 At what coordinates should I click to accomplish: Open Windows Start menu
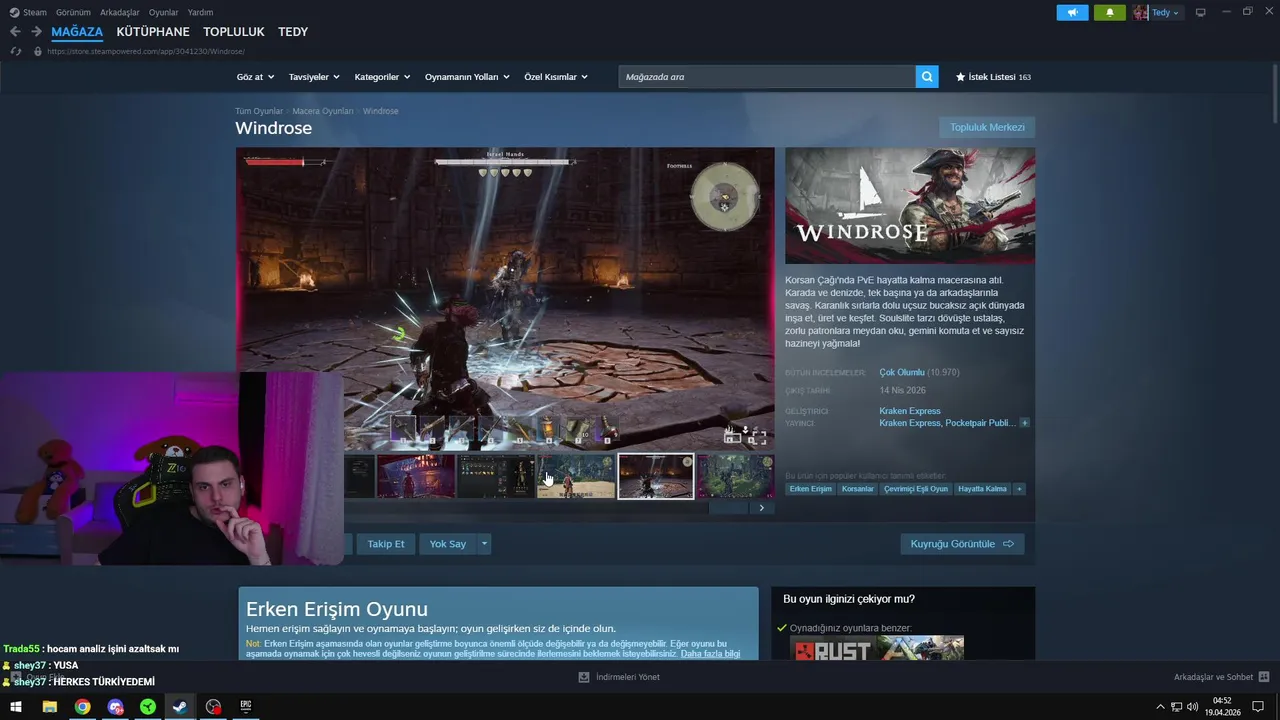pos(16,707)
